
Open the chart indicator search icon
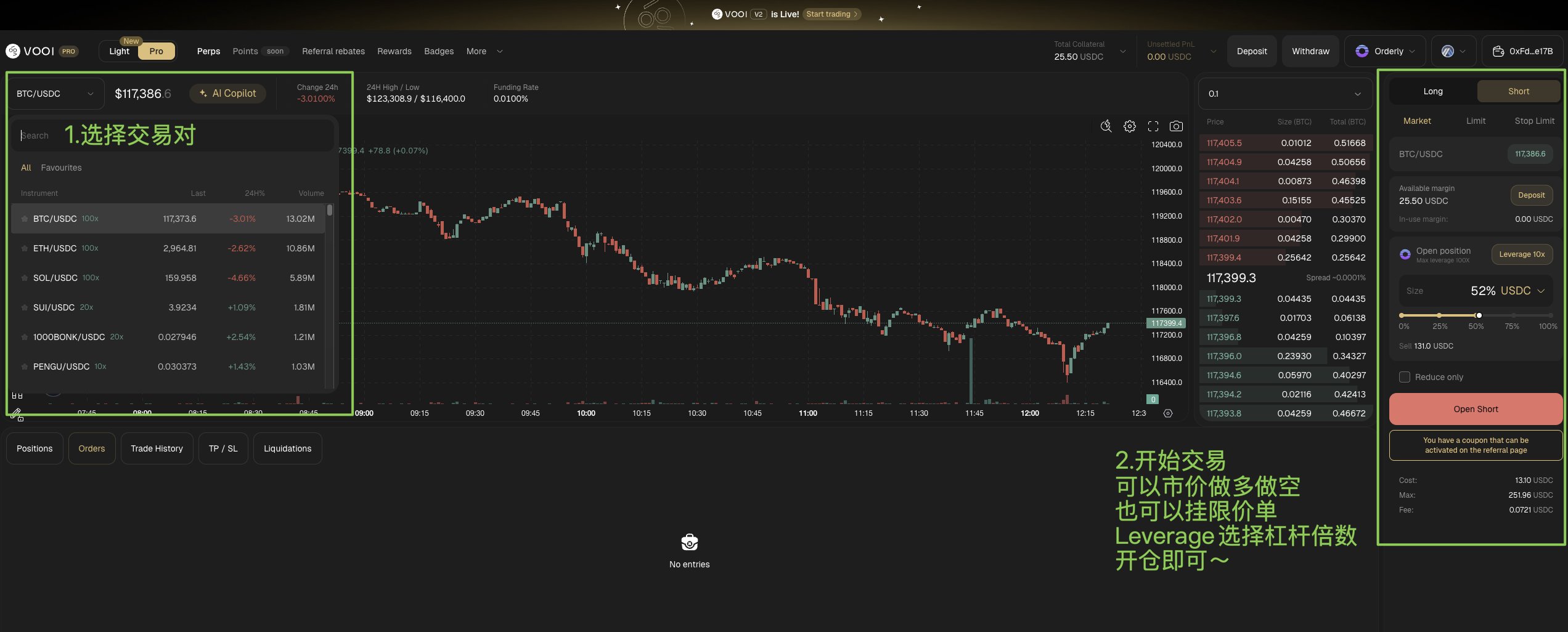click(x=1106, y=126)
